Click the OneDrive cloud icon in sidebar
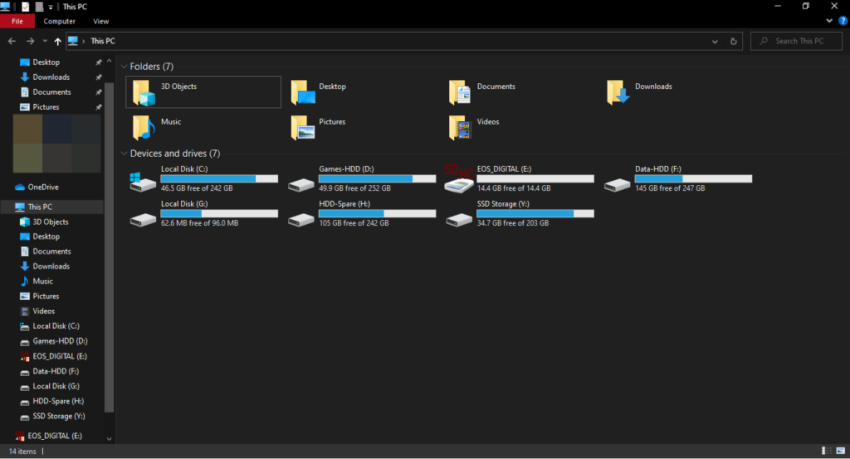The width and height of the screenshot is (850, 459). pos(20,187)
